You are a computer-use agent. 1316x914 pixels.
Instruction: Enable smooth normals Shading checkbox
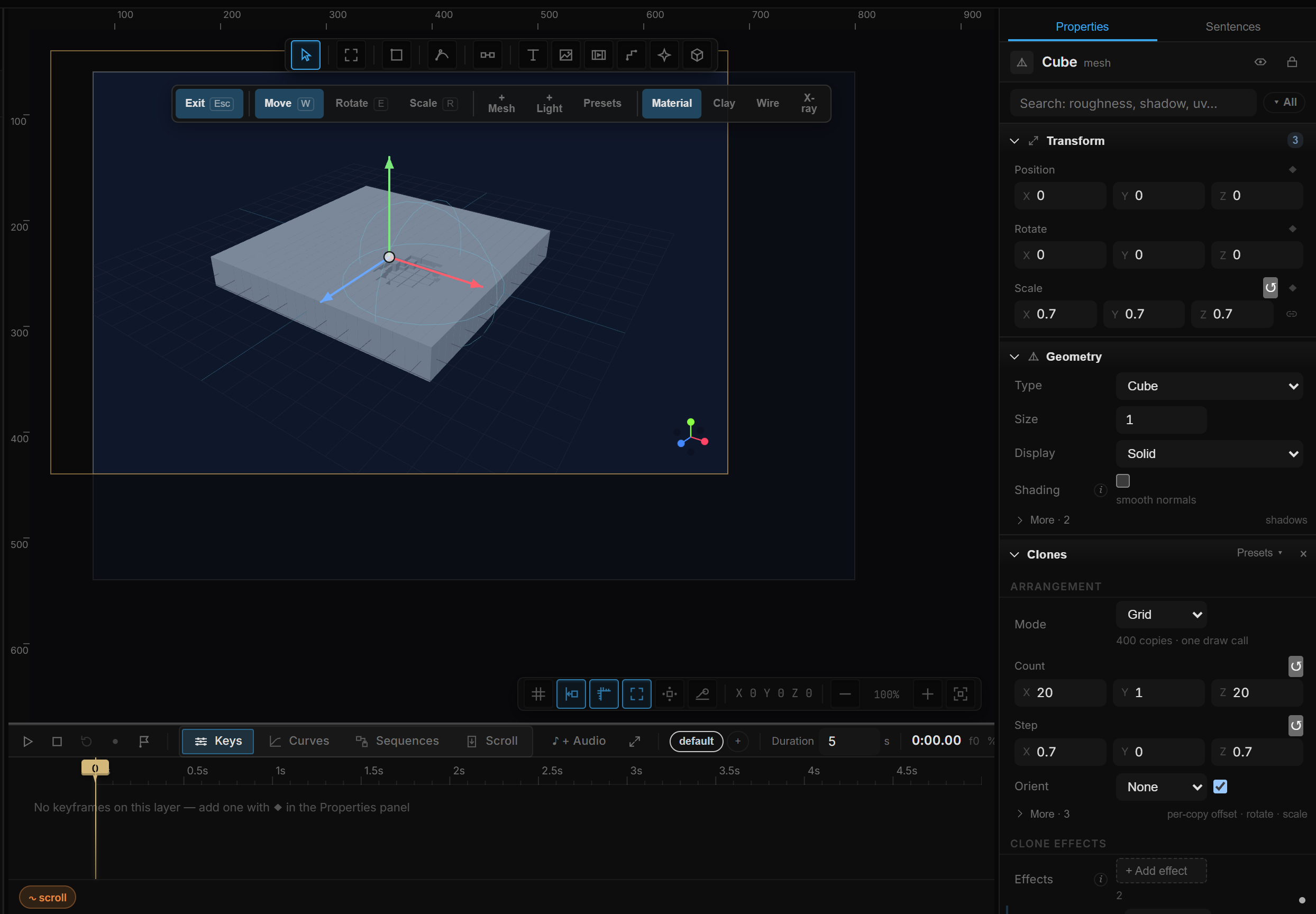(1123, 480)
